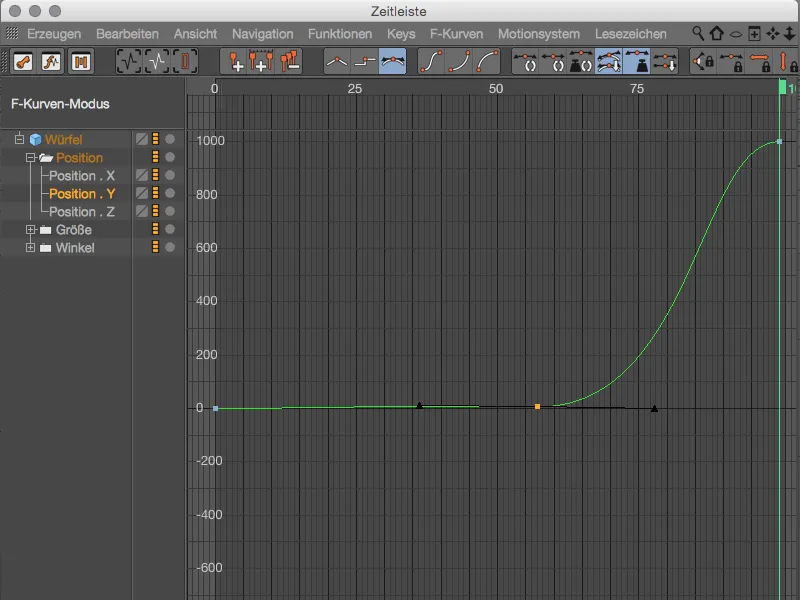Toggle Lock Time horizontal arrow
This screenshot has height=600, width=800.
[759, 62]
